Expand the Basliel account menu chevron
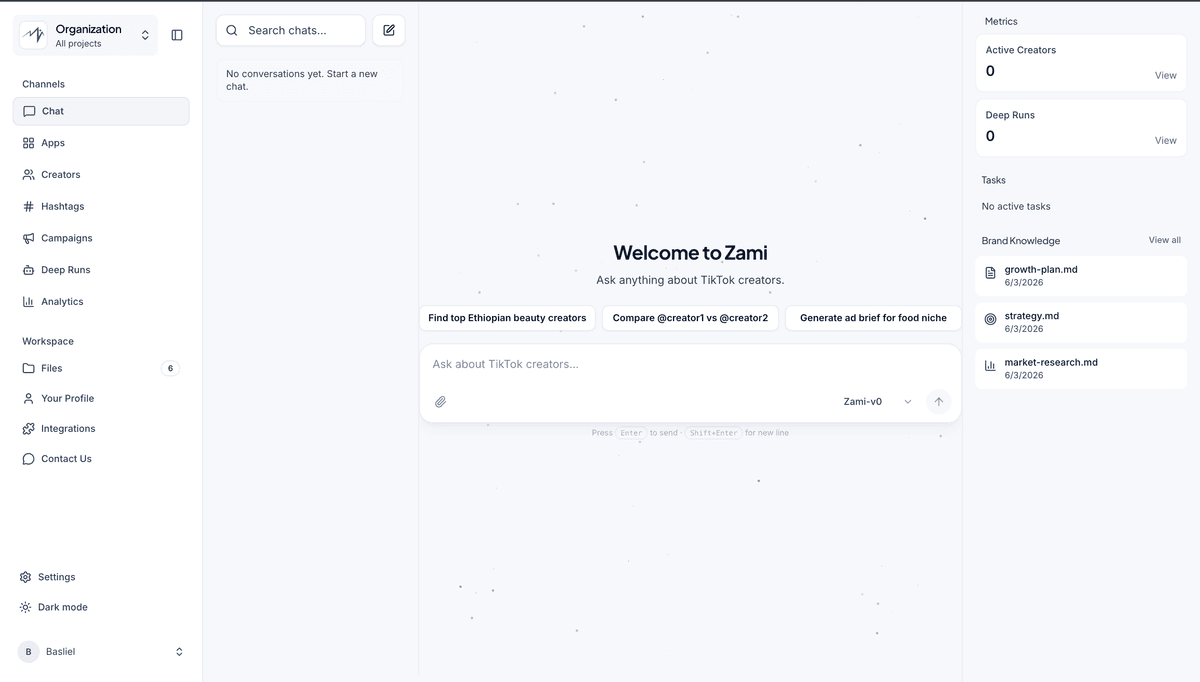1200x682 pixels. point(179,652)
